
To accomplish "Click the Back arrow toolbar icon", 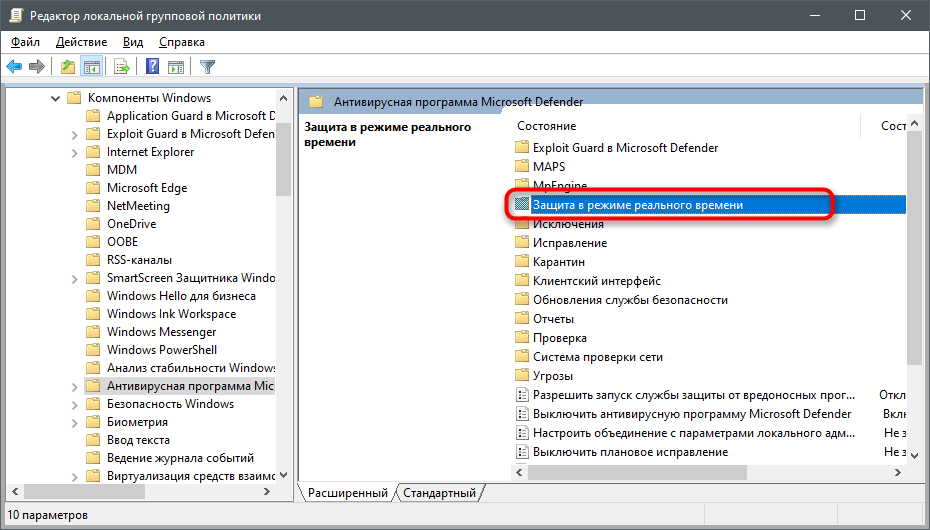I will 14,67.
